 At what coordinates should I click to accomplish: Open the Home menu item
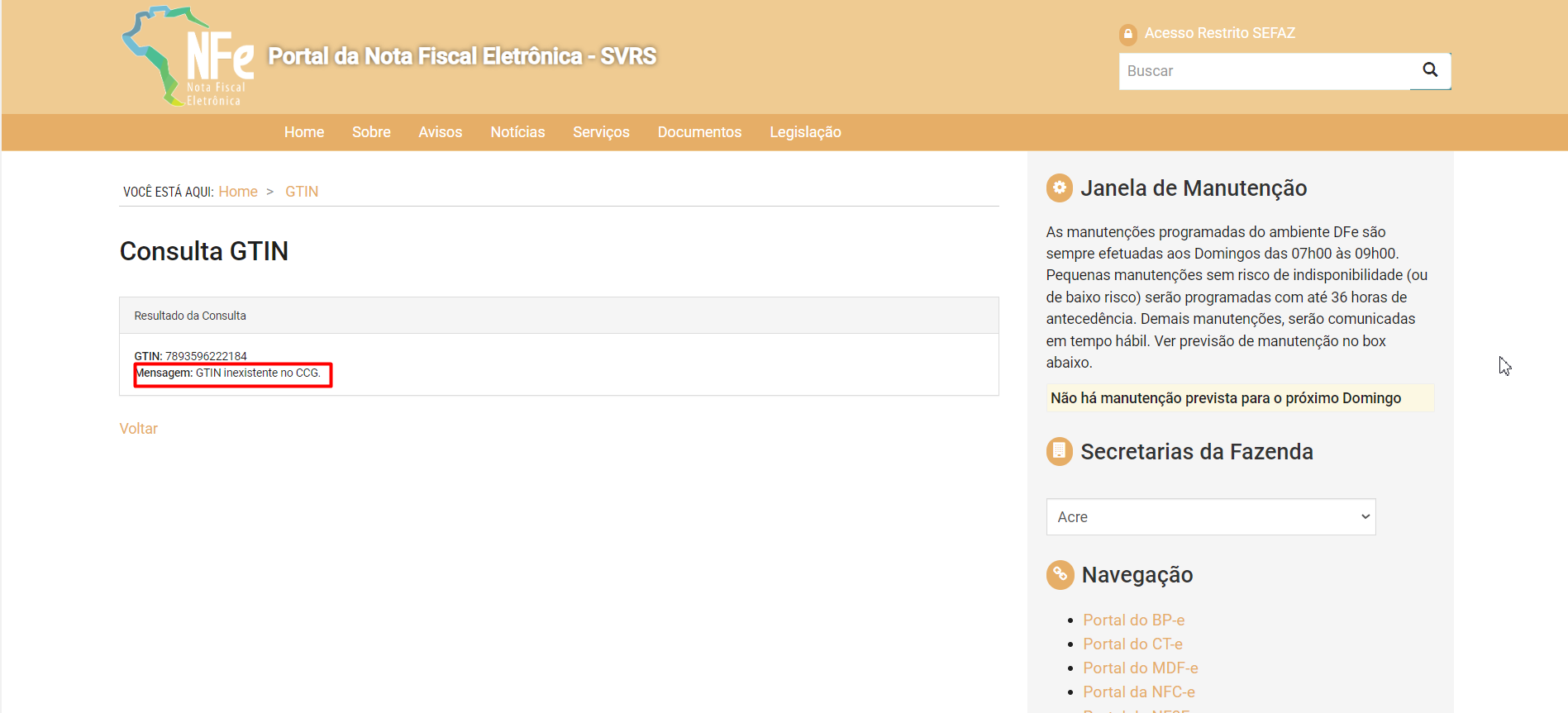pyautogui.click(x=304, y=132)
